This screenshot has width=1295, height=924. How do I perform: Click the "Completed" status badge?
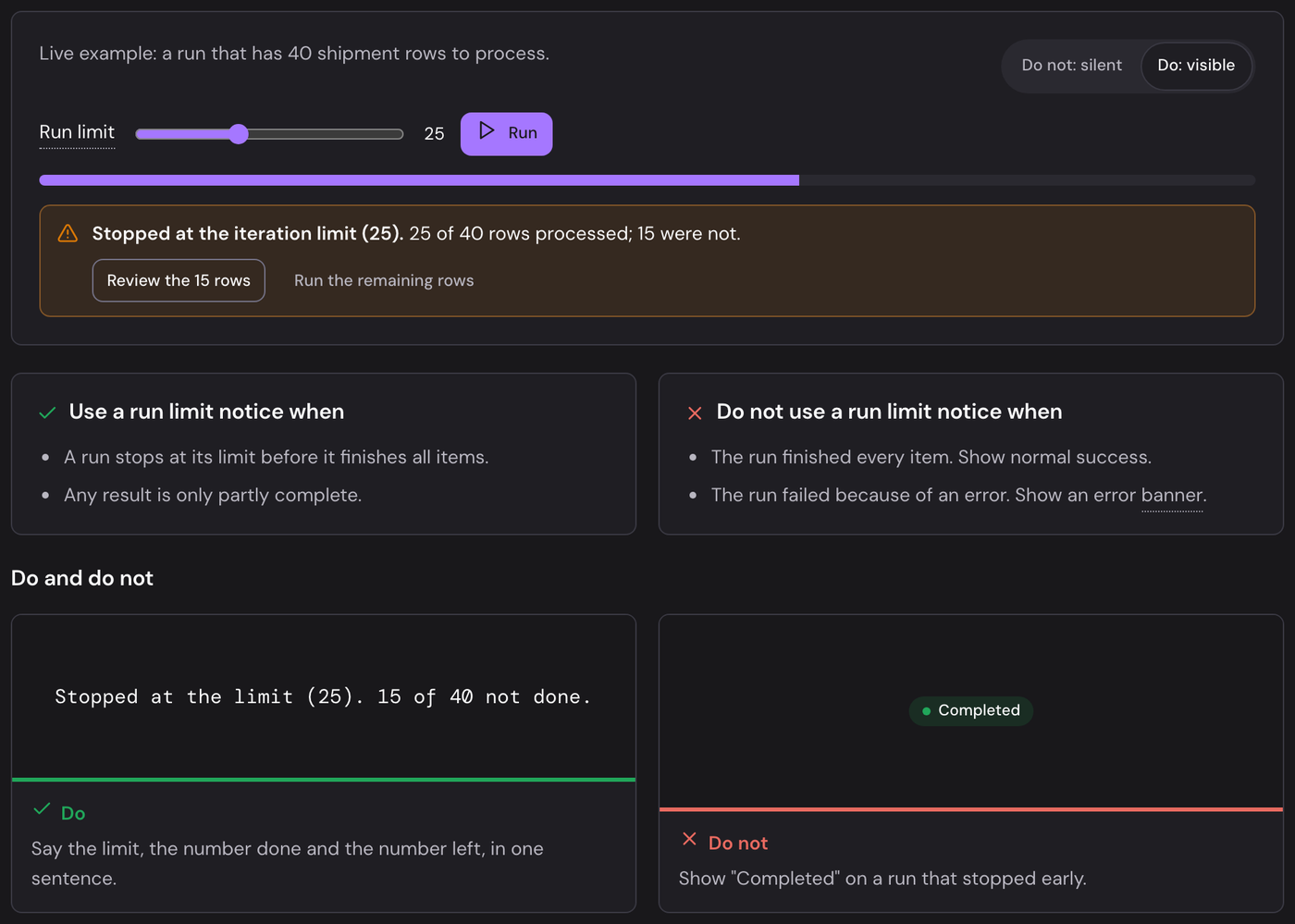point(971,710)
